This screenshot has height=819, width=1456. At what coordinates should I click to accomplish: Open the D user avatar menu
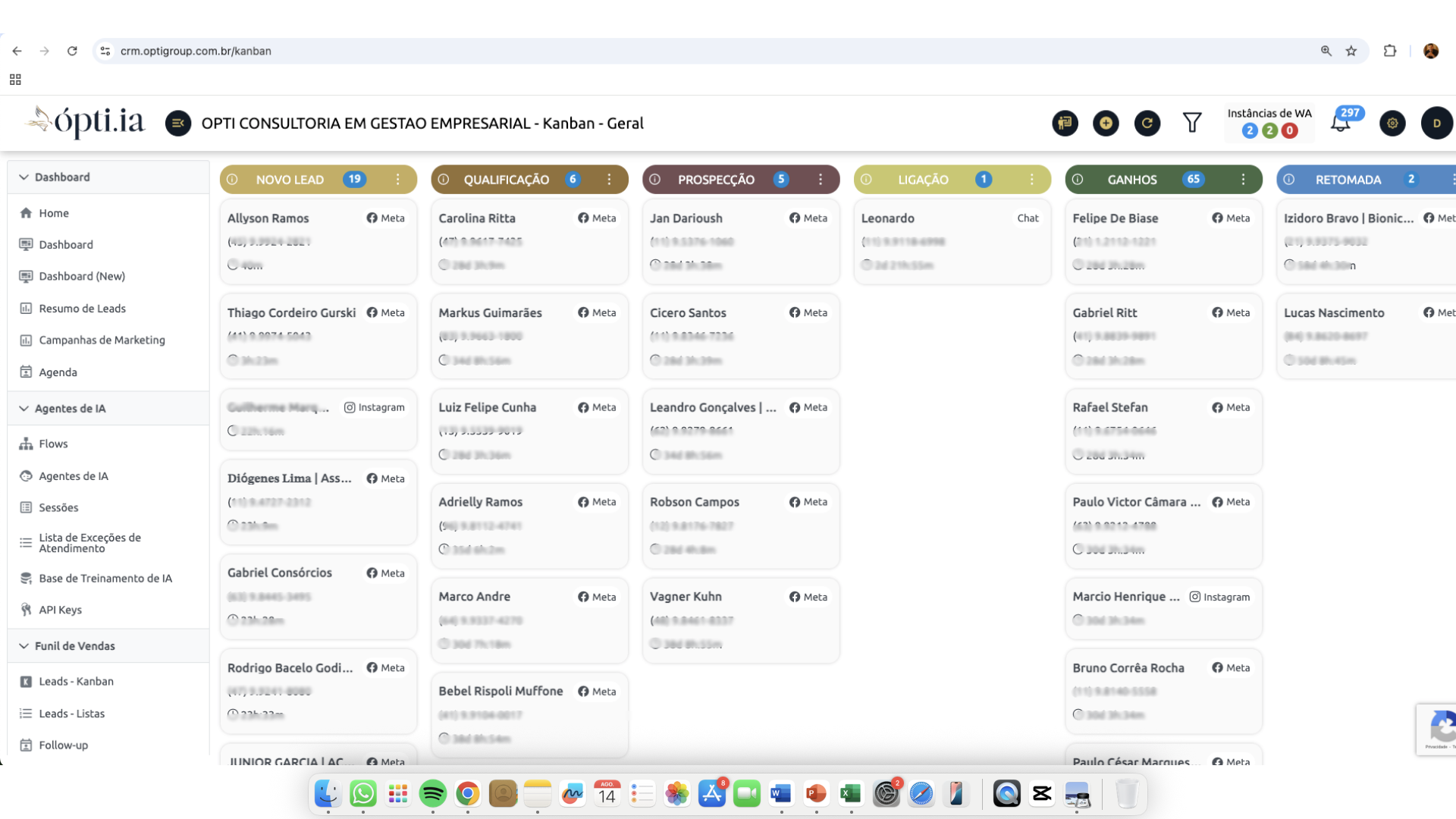tap(1436, 123)
